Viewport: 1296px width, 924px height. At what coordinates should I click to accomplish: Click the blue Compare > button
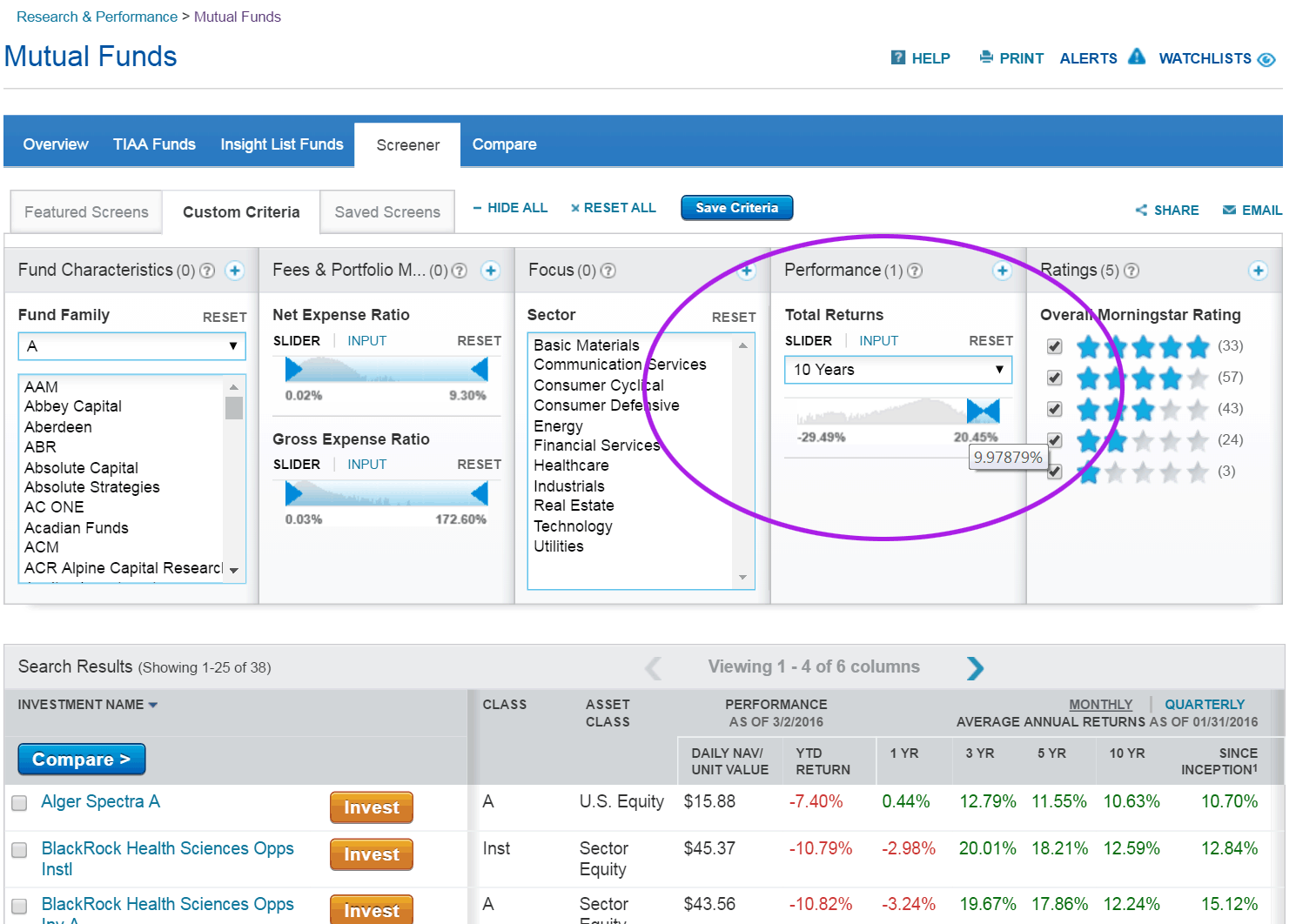[x=81, y=760]
